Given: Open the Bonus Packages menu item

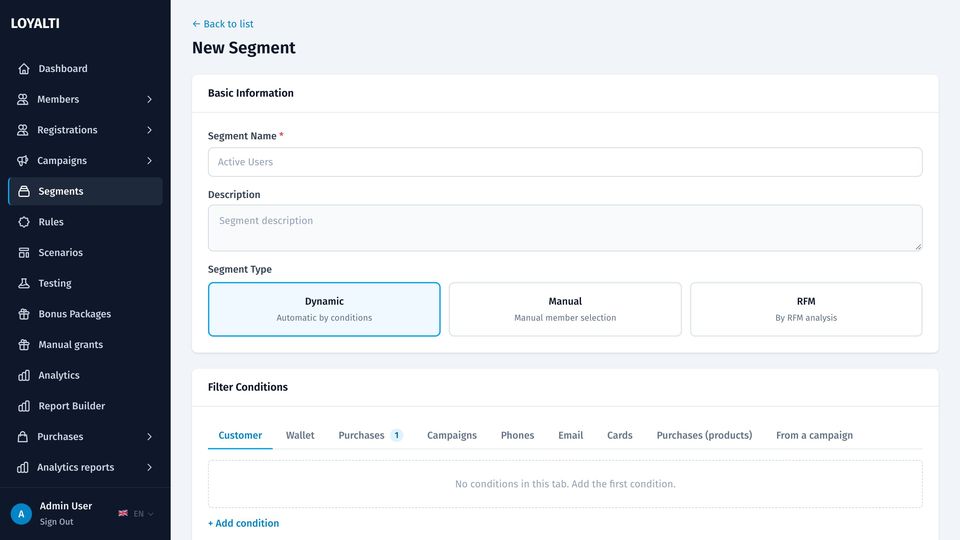Looking at the screenshot, I should 85,313.
